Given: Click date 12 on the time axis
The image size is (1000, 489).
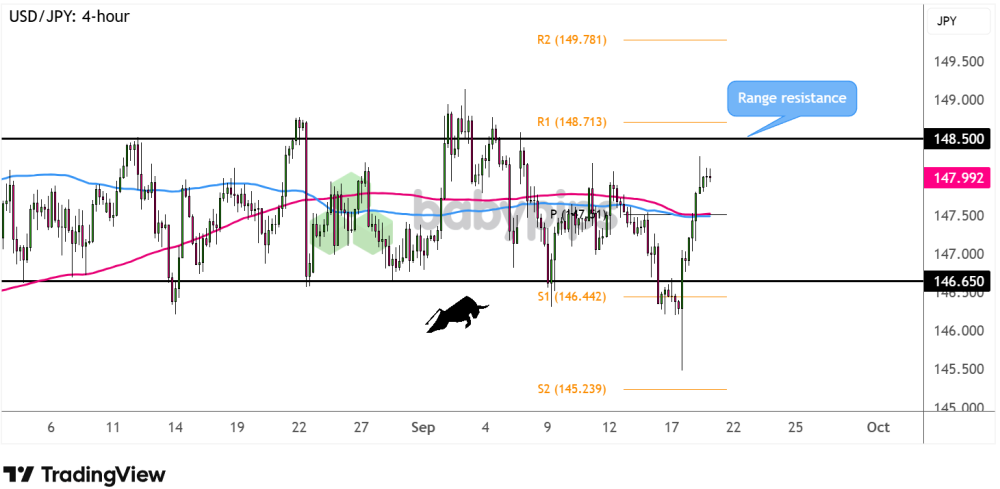Looking at the screenshot, I should coord(610,427).
